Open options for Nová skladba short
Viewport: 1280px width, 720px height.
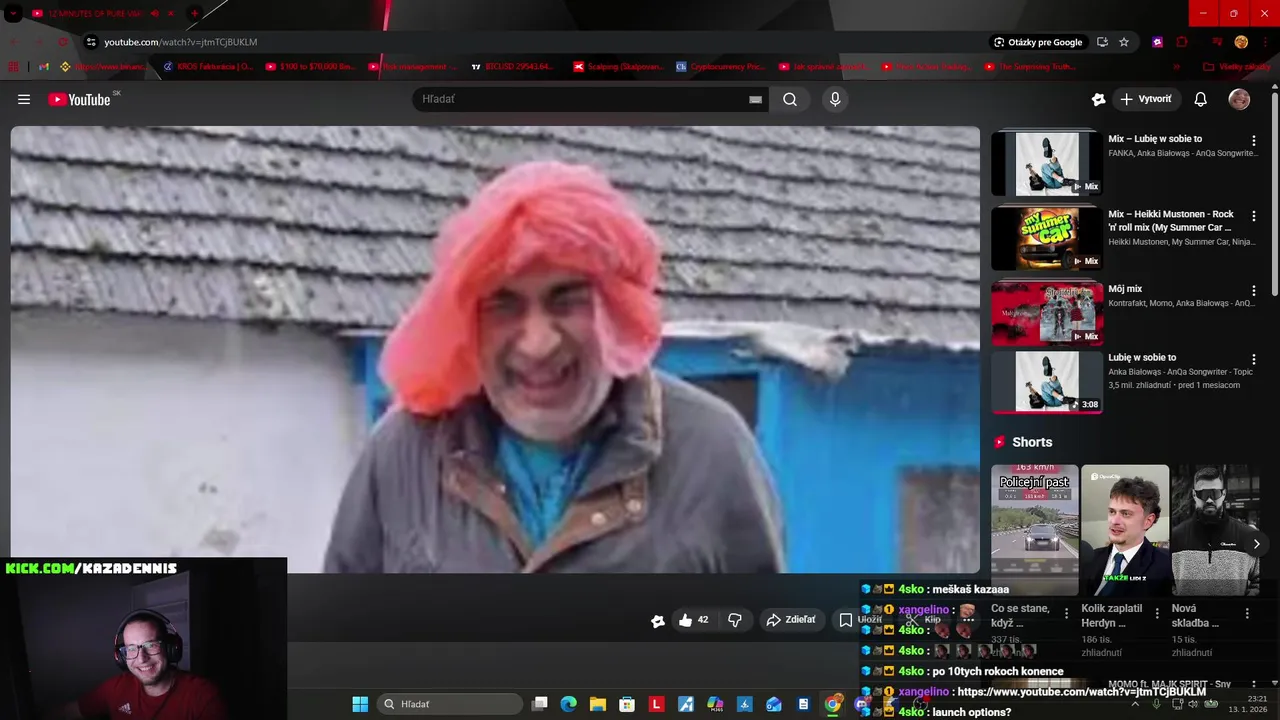click(1247, 613)
